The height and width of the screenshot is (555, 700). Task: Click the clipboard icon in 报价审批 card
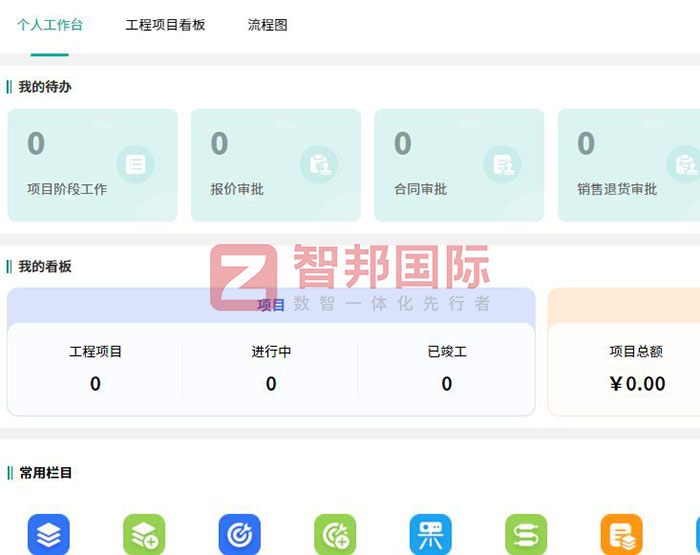coord(319,164)
